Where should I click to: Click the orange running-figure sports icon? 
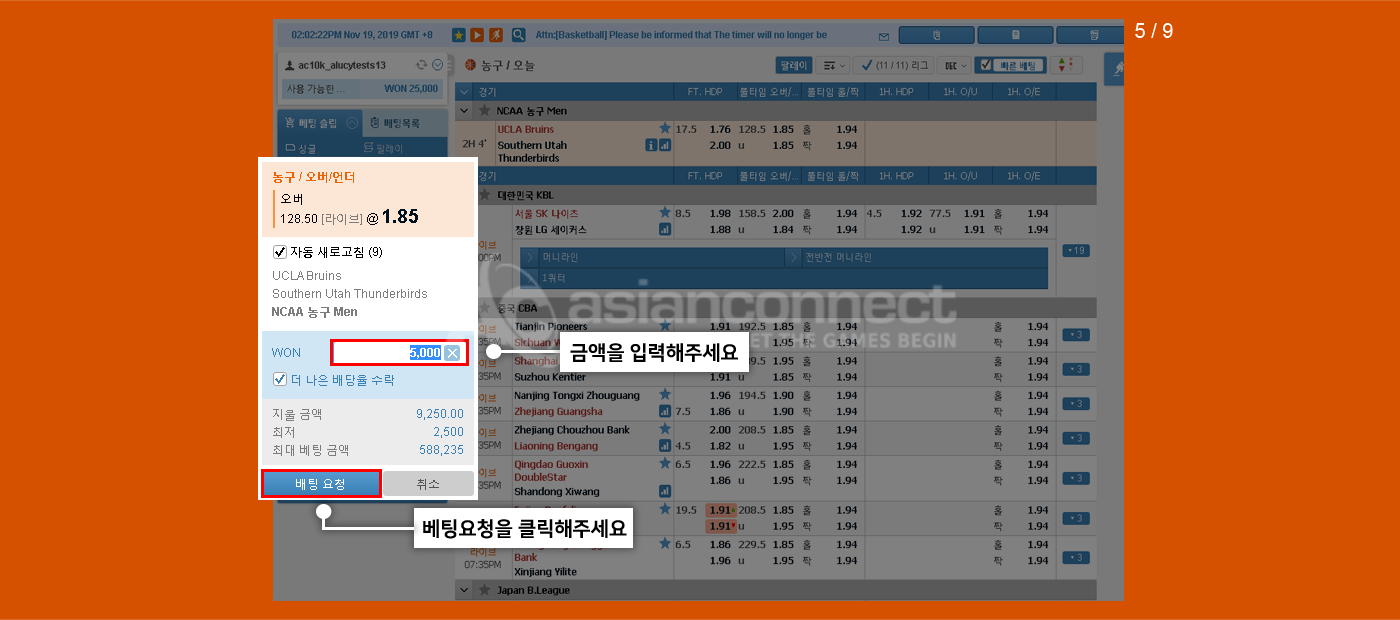coord(496,35)
